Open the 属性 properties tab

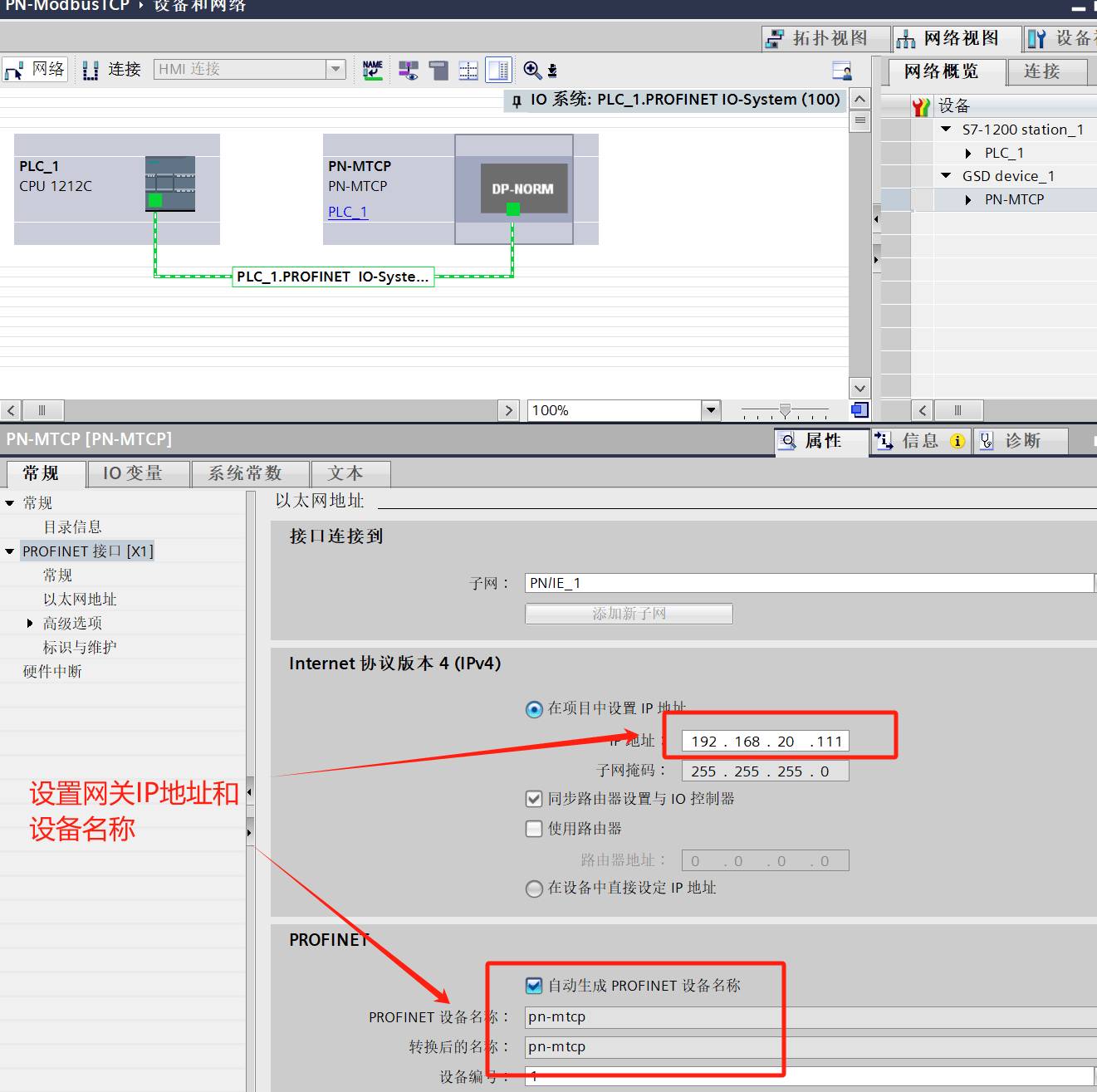[822, 441]
